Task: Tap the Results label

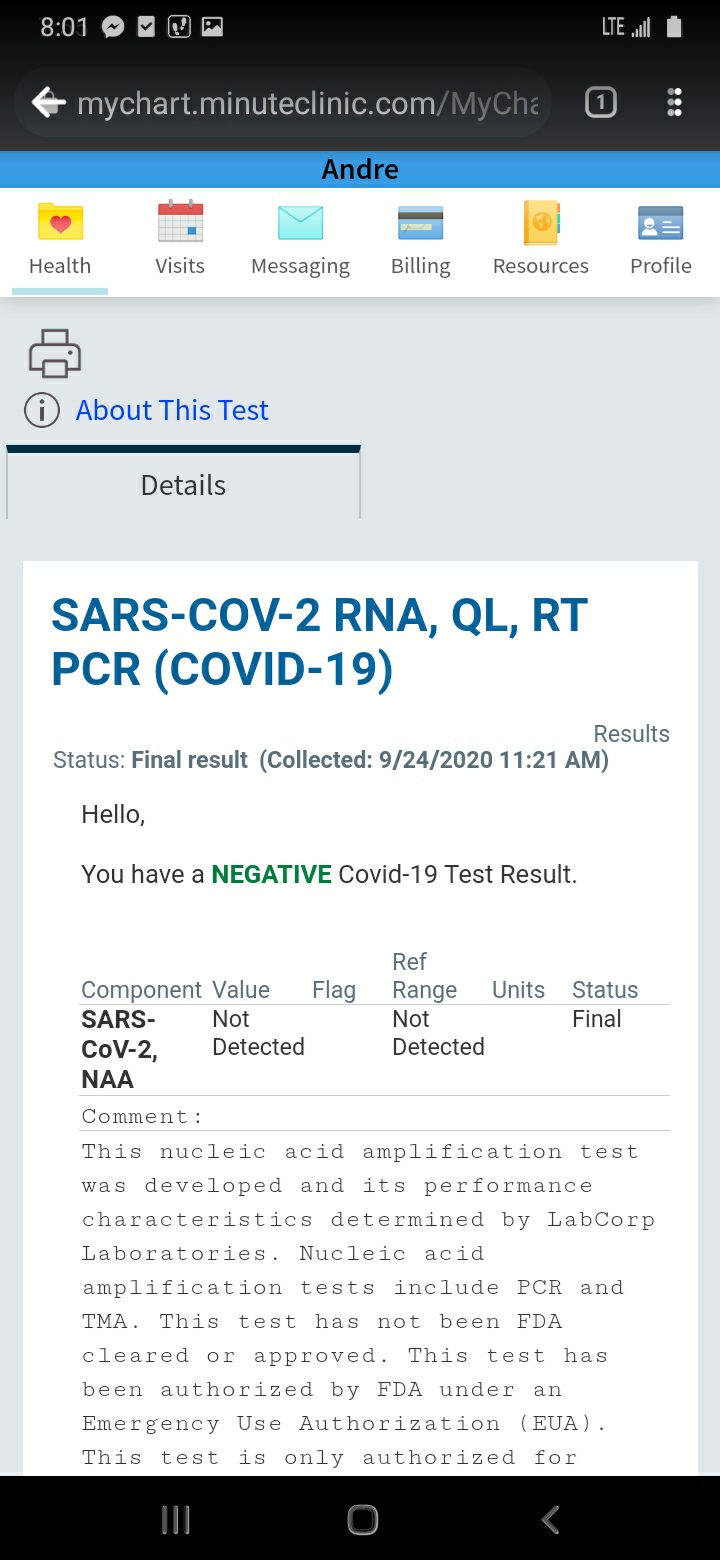Action: pos(631,733)
